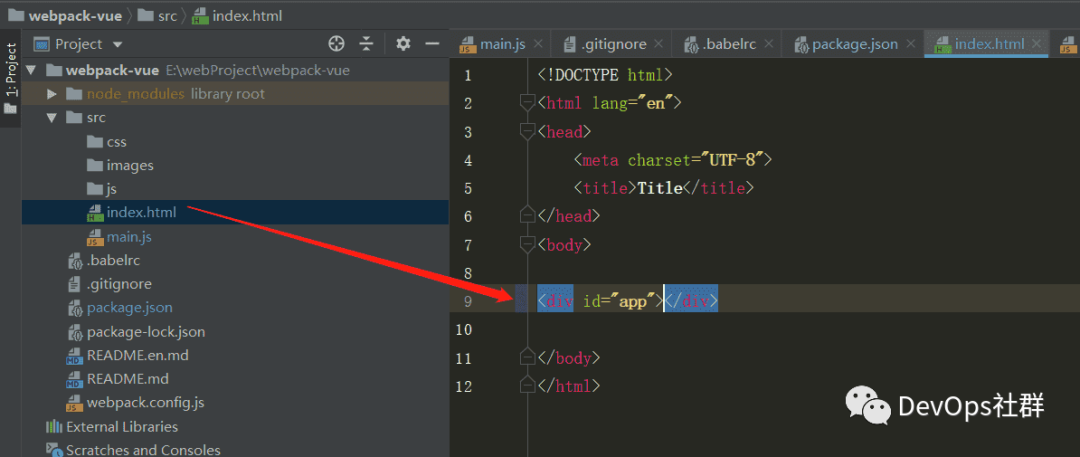Click the collapse all icon in Project panel

[366, 44]
